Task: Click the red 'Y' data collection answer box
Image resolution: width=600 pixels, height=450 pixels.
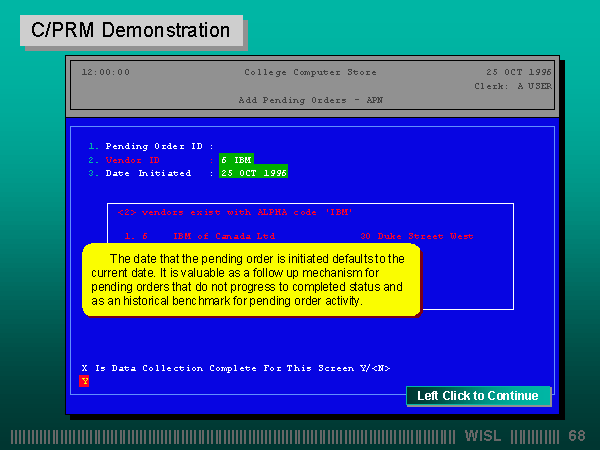Action: tap(85, 381)
